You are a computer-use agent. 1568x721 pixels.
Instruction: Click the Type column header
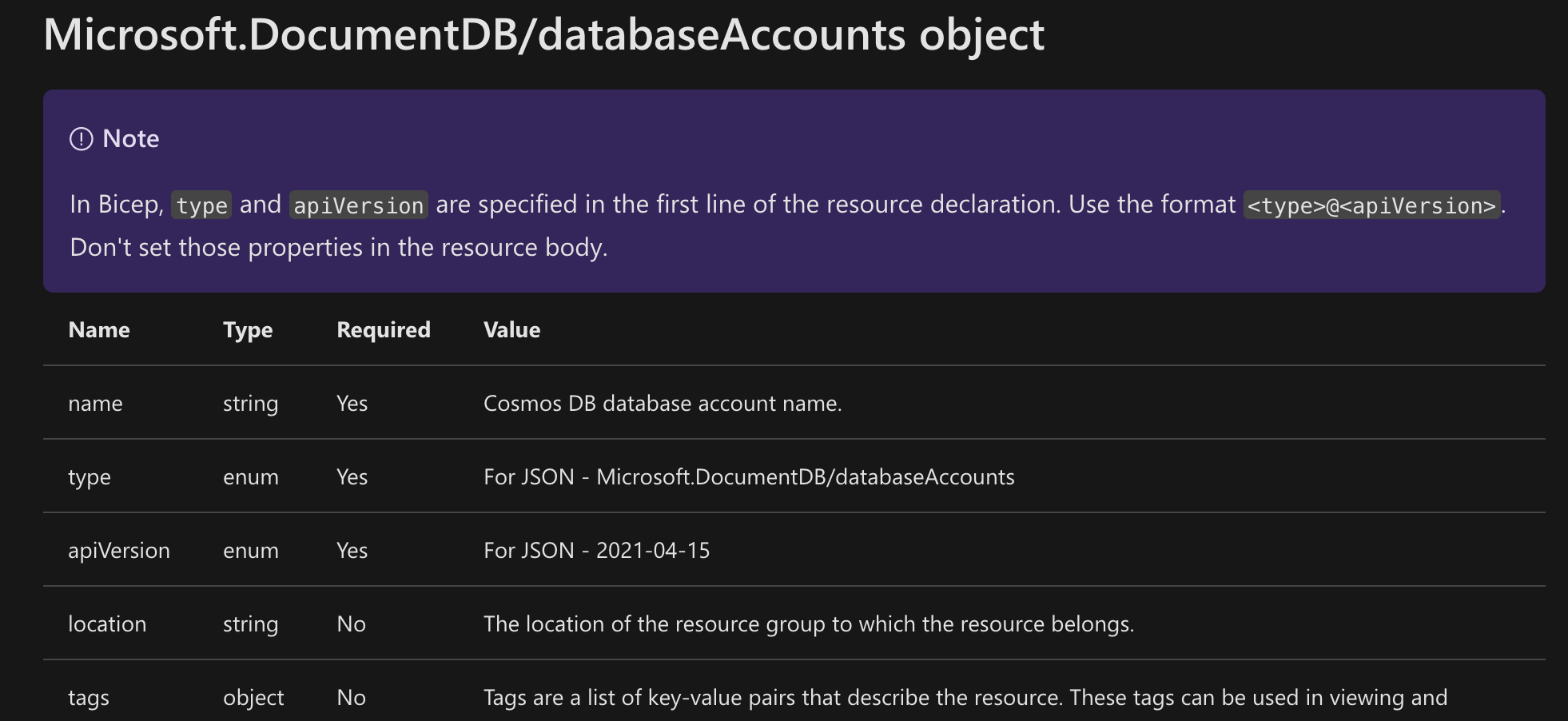point(248,330)
